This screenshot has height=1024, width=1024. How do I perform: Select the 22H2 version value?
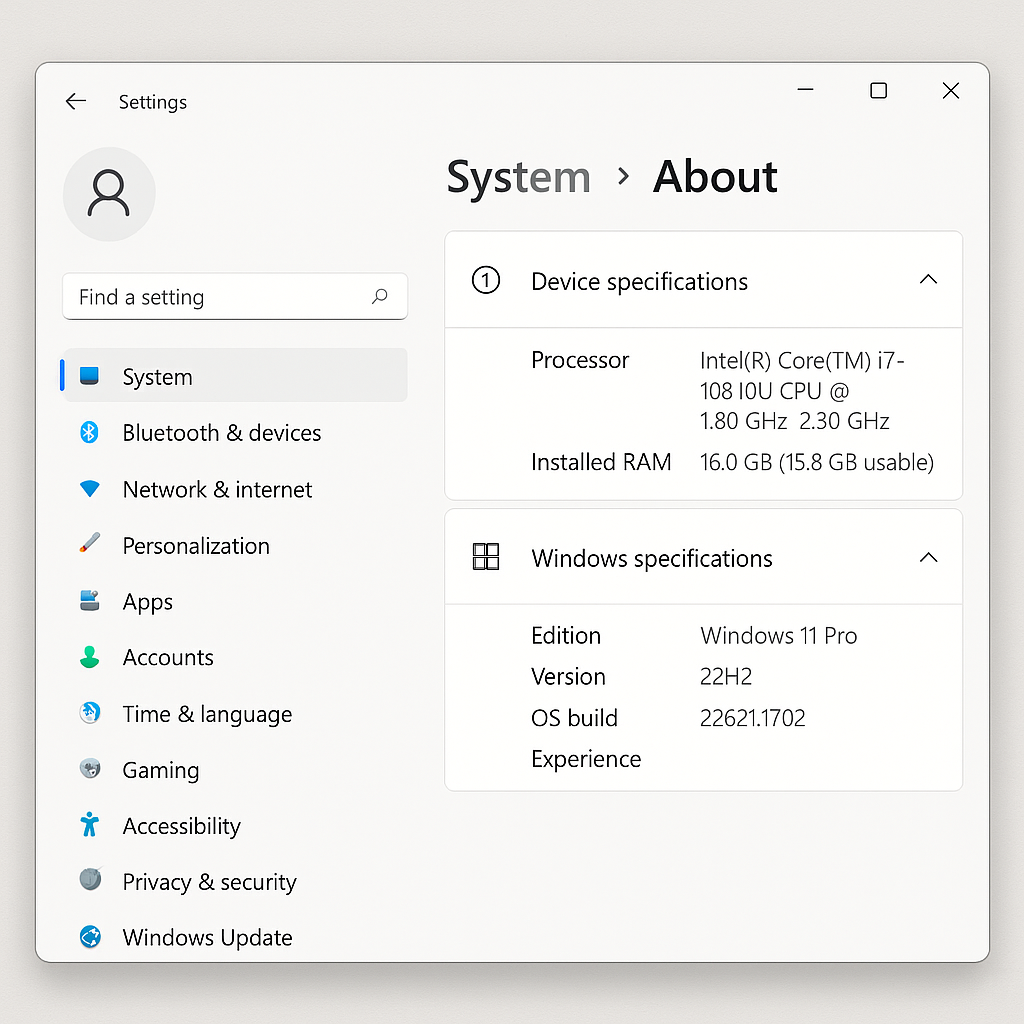click(726, 677)
